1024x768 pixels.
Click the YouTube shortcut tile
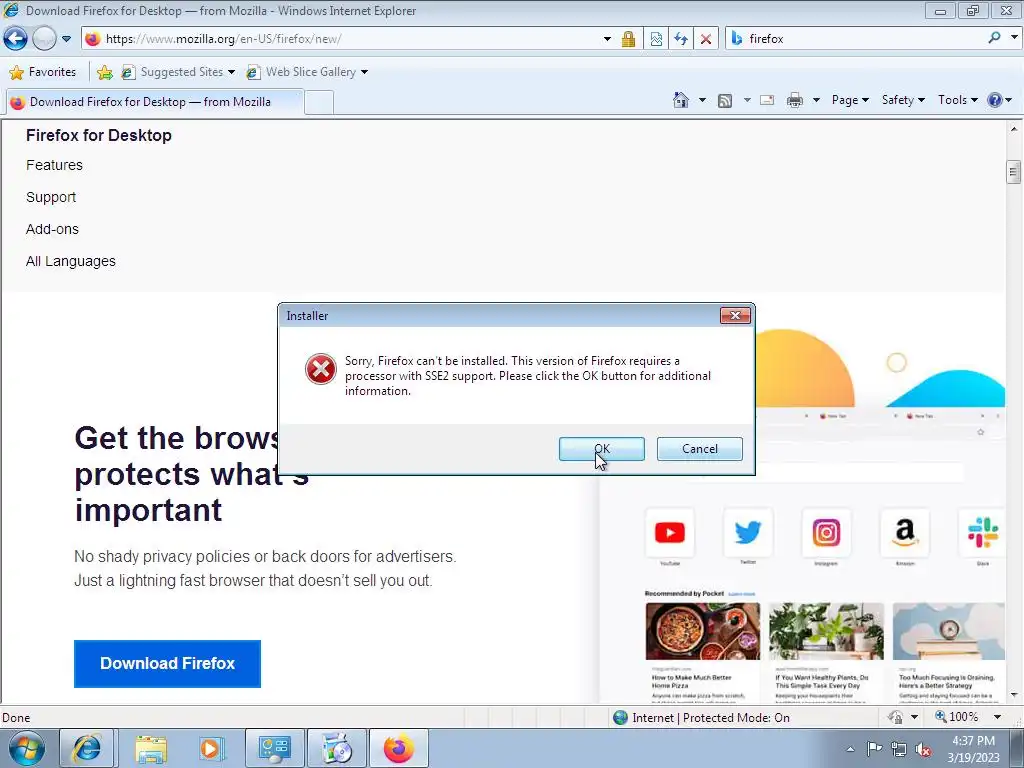point(669,533)
